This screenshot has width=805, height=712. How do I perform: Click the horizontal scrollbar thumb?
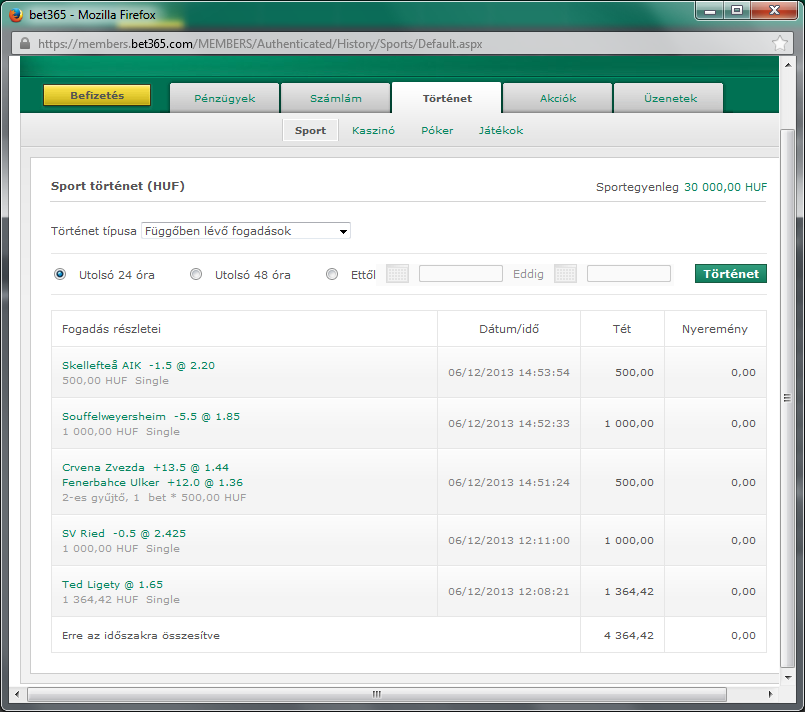pyautogui.click(x=377, y=694)
